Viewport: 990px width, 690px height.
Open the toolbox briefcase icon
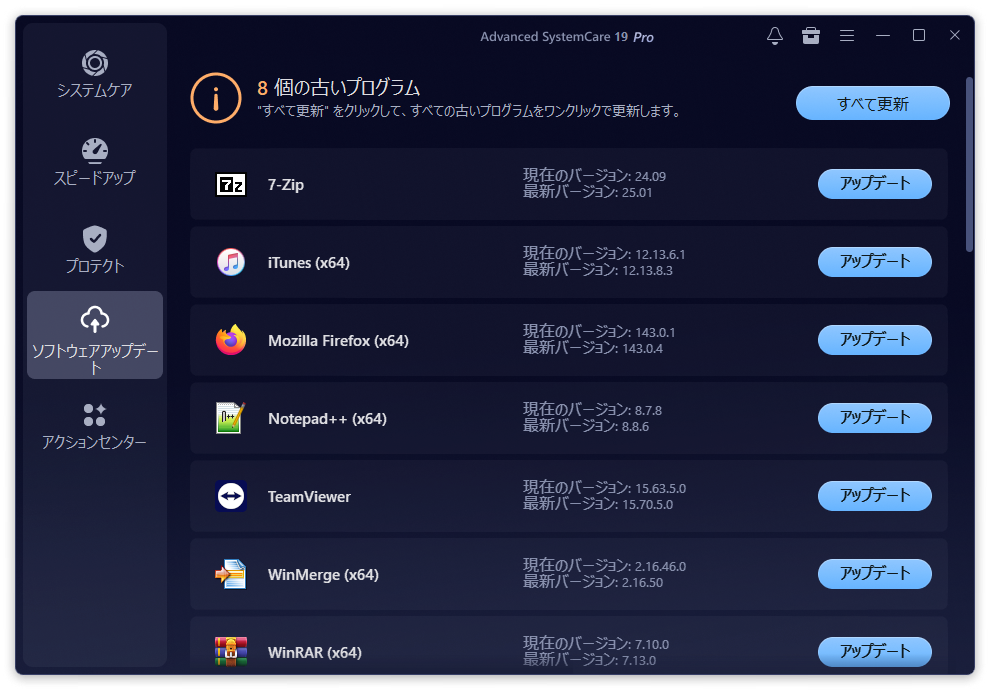[x=811, y=36]
